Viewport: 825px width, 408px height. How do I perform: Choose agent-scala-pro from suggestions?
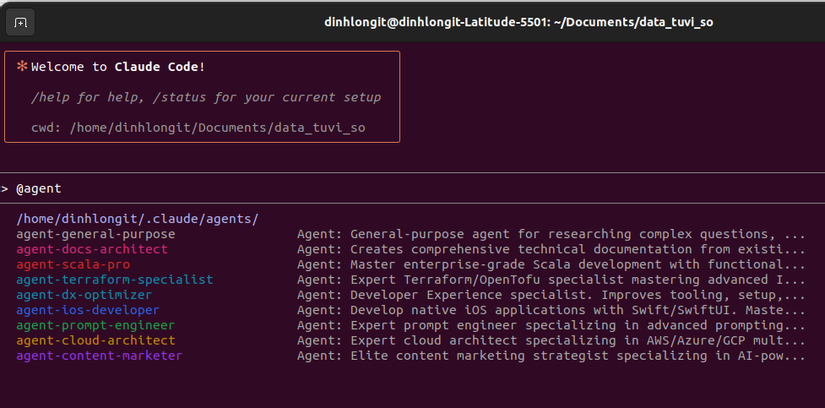(73, 264)
